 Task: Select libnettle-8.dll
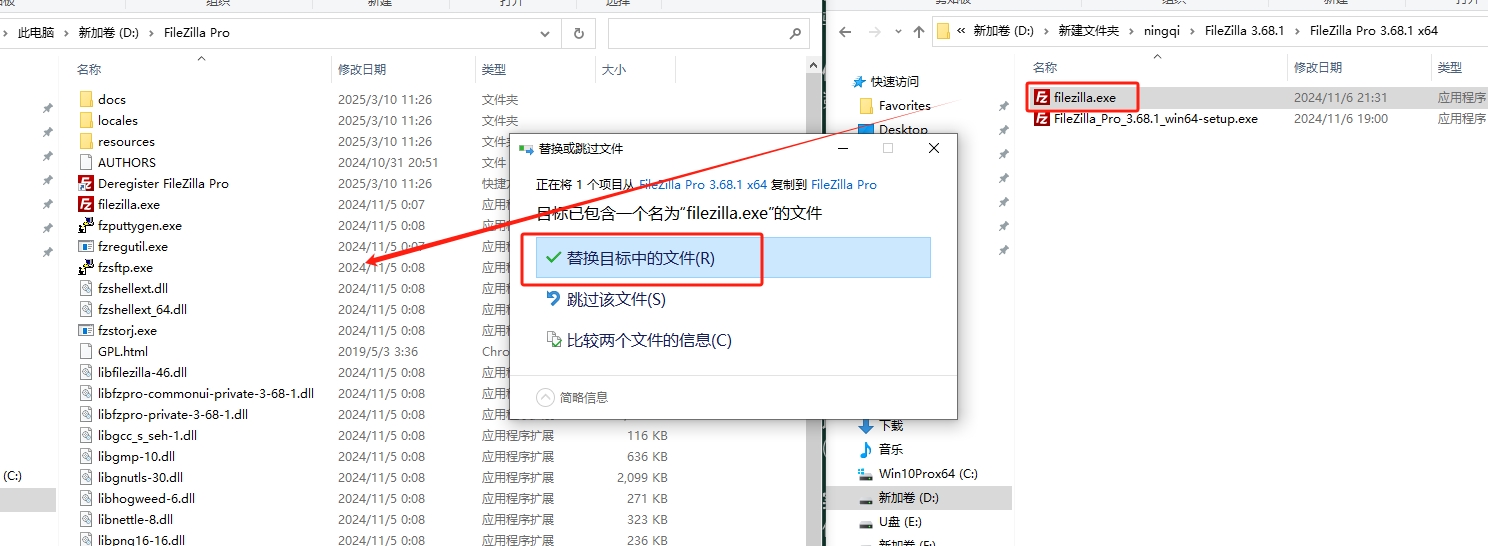tap(135, 519)
